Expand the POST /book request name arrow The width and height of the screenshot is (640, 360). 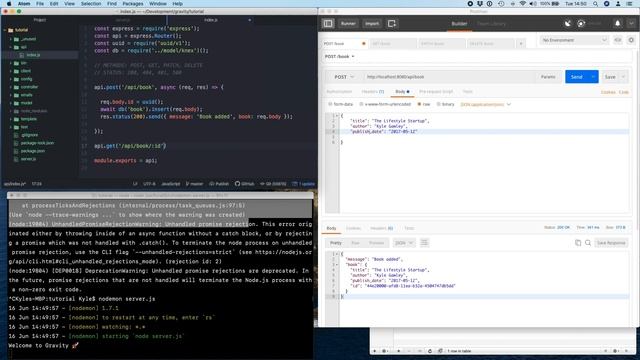[x=353, y=57]
